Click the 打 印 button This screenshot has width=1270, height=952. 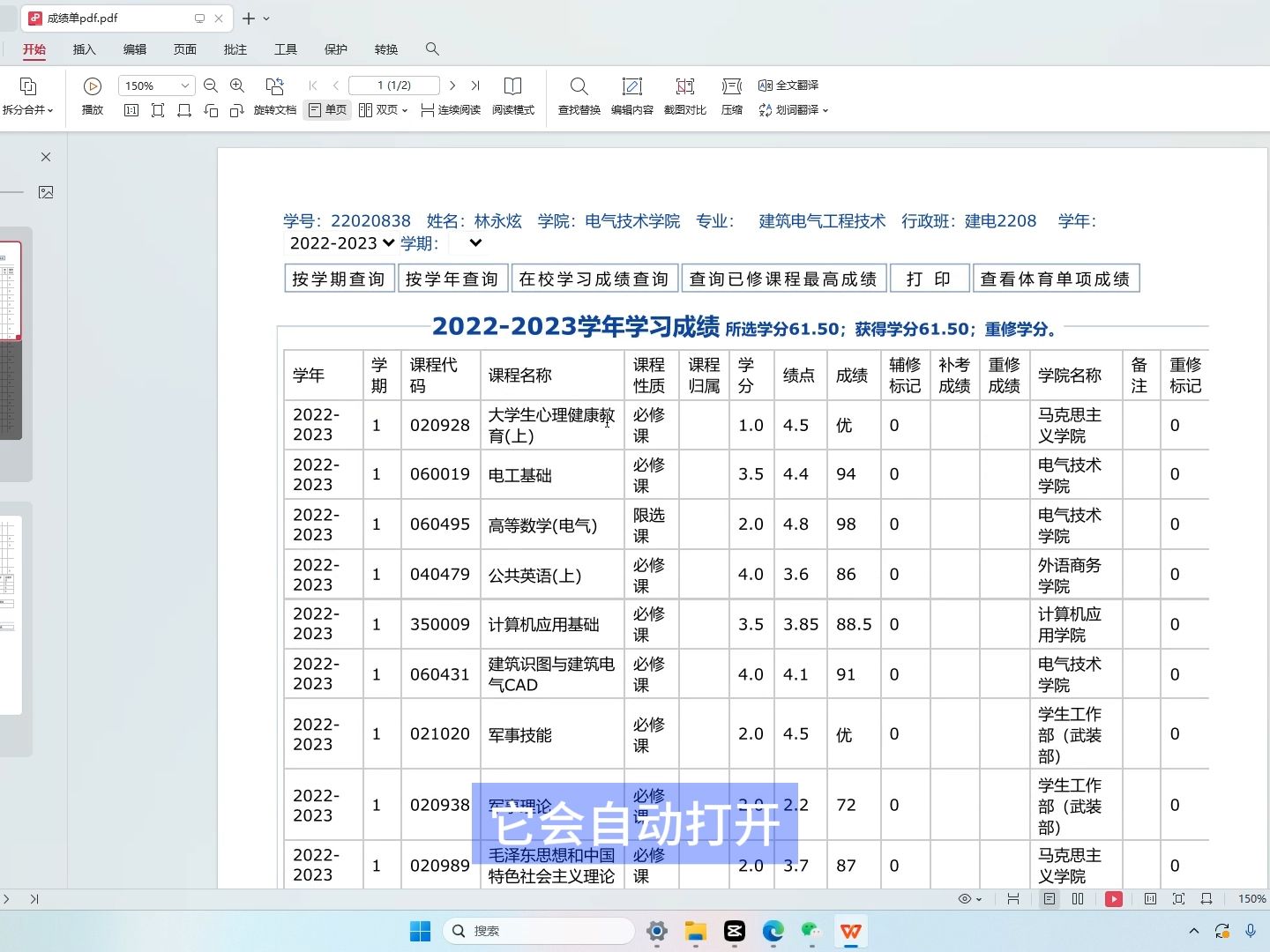click(x=930, y=279)
